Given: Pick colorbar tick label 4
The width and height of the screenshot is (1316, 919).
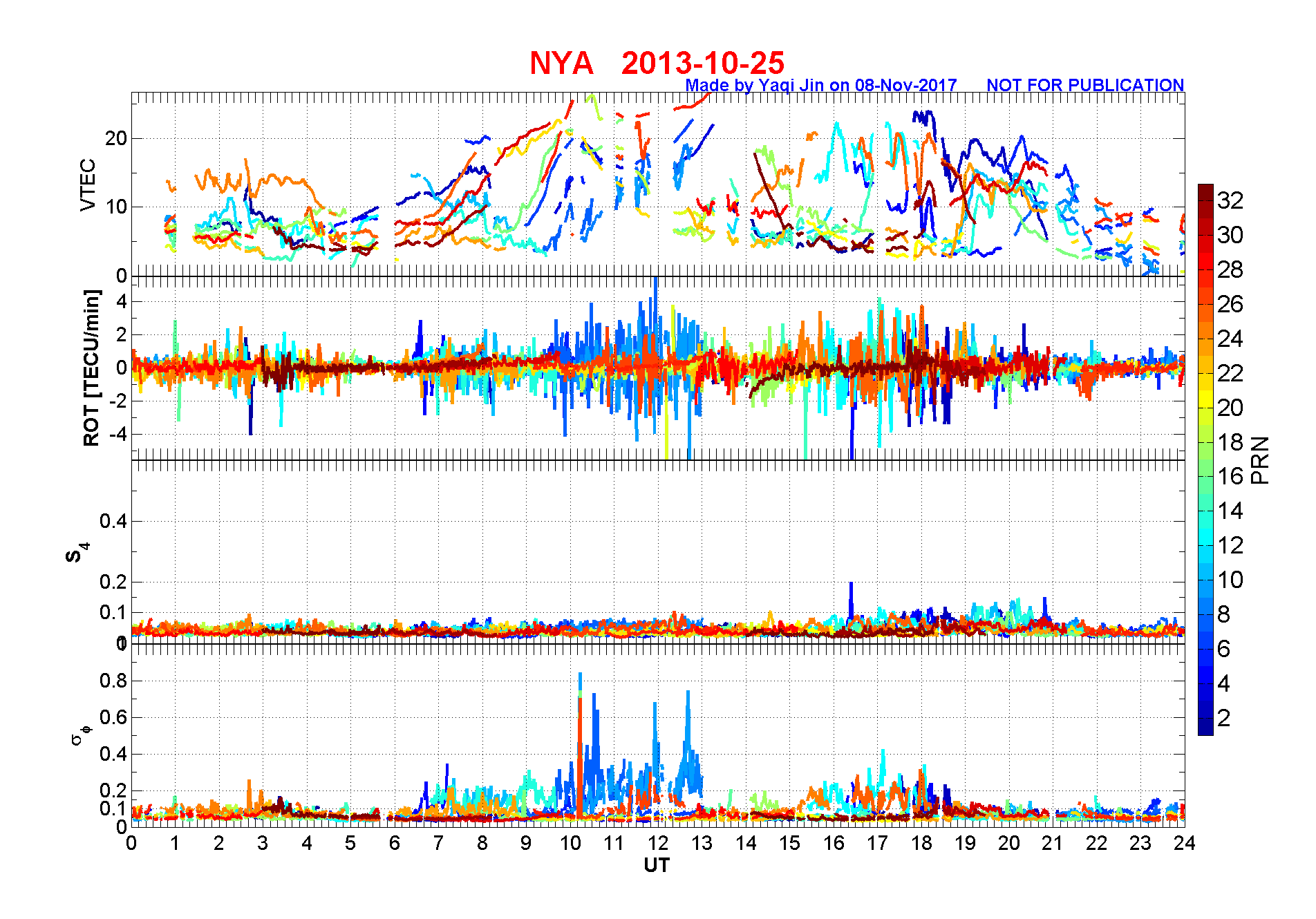Looking at the screenshot, I should click(x=1224, y=683).
